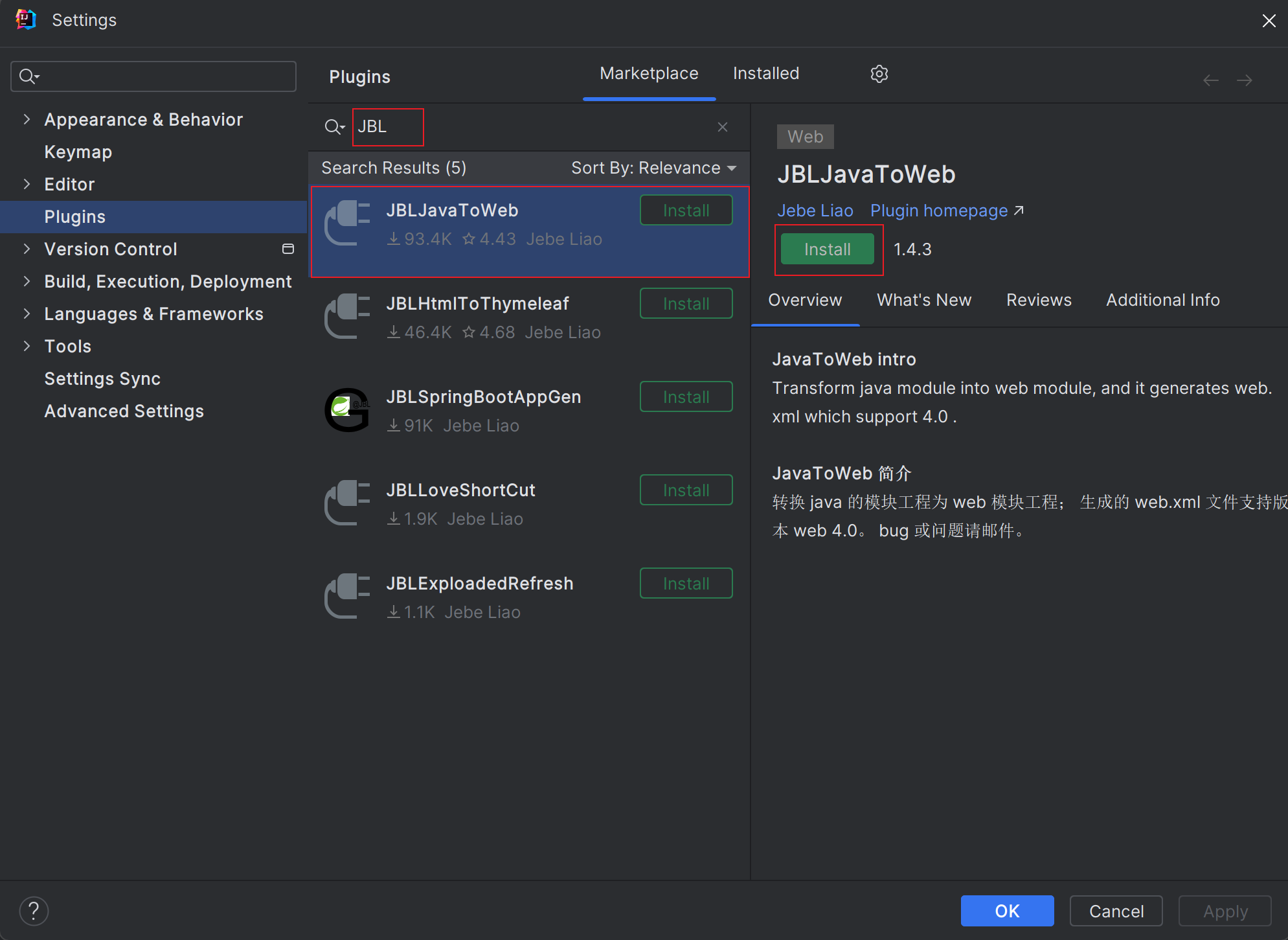
Task: Open the Reviews tab for JBLJavaToWeb
Action: tap(1038, 299)
